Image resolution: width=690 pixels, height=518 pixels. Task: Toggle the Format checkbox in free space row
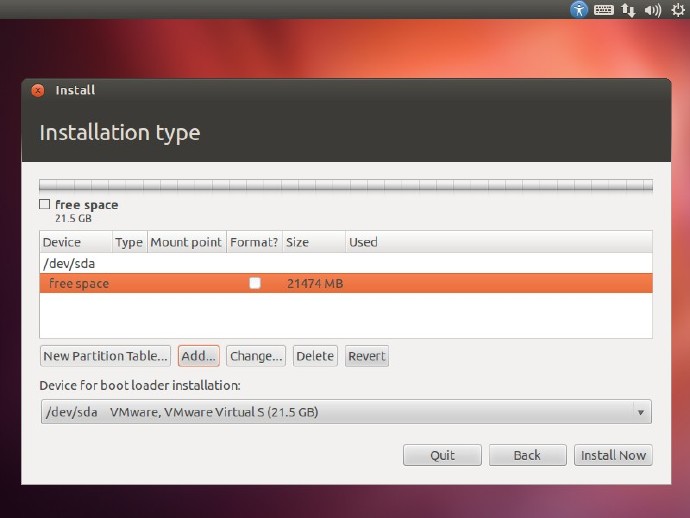tap(254, 283)
